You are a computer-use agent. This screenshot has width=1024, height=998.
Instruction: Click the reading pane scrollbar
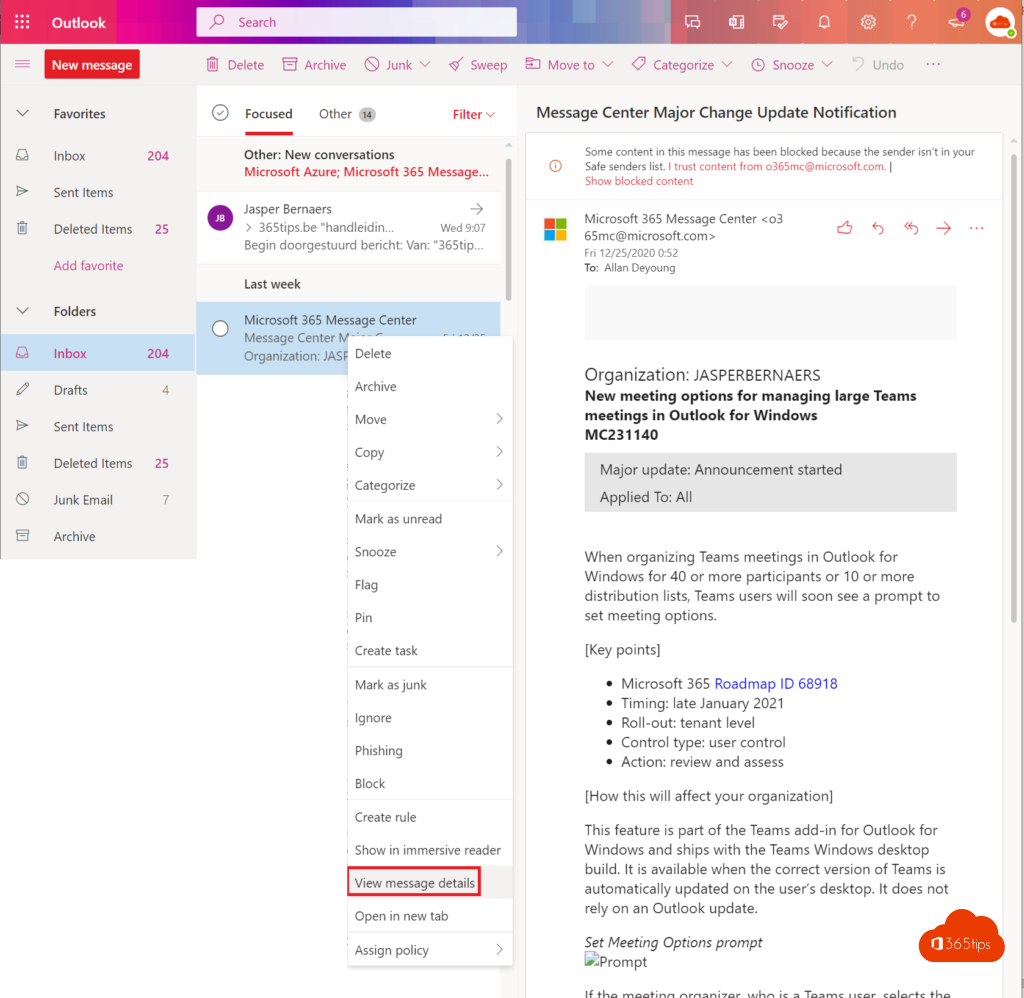(x=1014, y=388)
